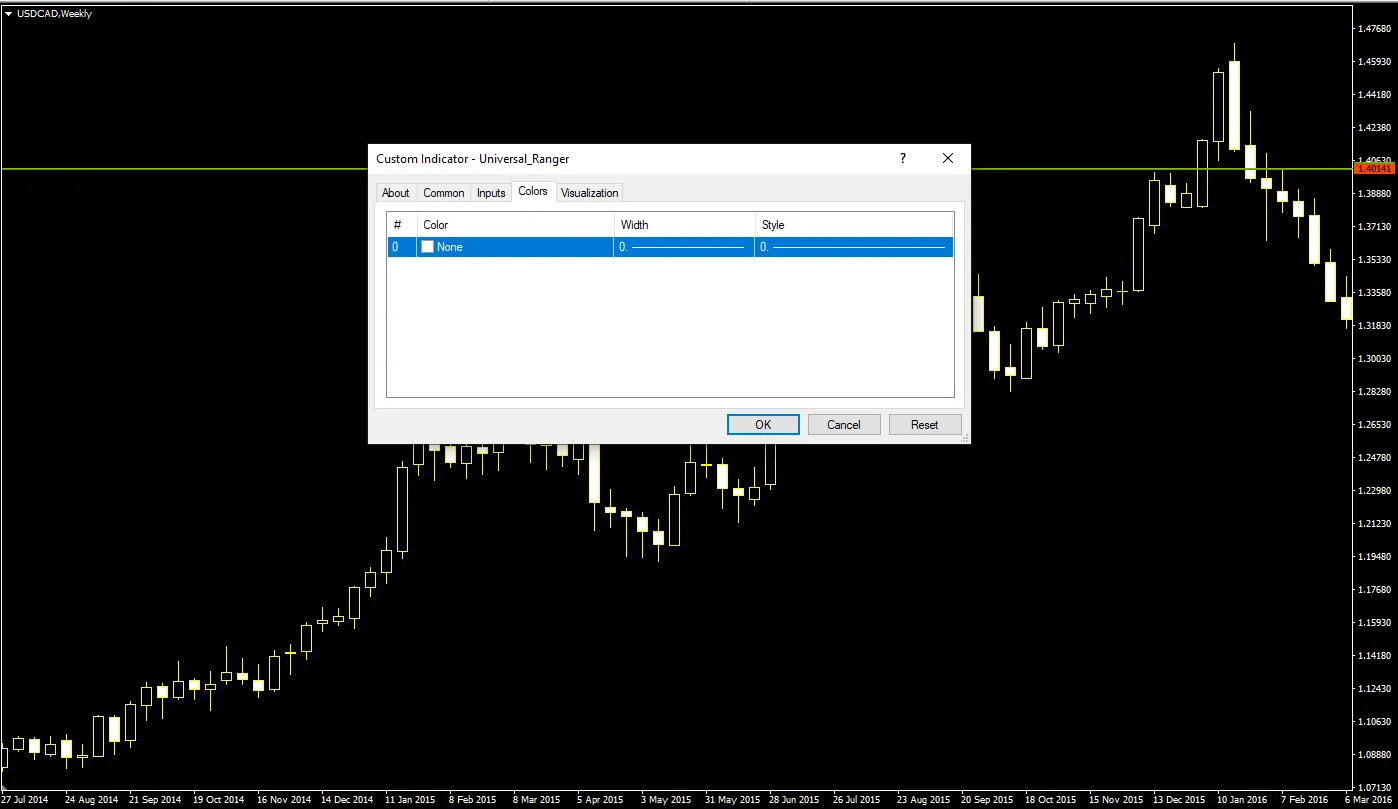Click the dialog's bottom-right resize grip

[x=964, y=438]
